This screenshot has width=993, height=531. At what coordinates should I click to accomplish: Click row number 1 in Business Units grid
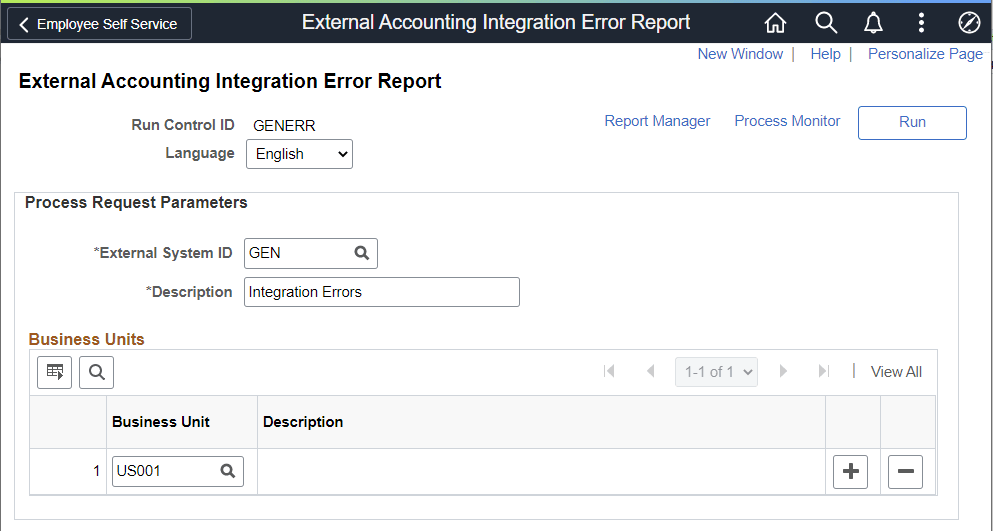[x=96, y=471]
